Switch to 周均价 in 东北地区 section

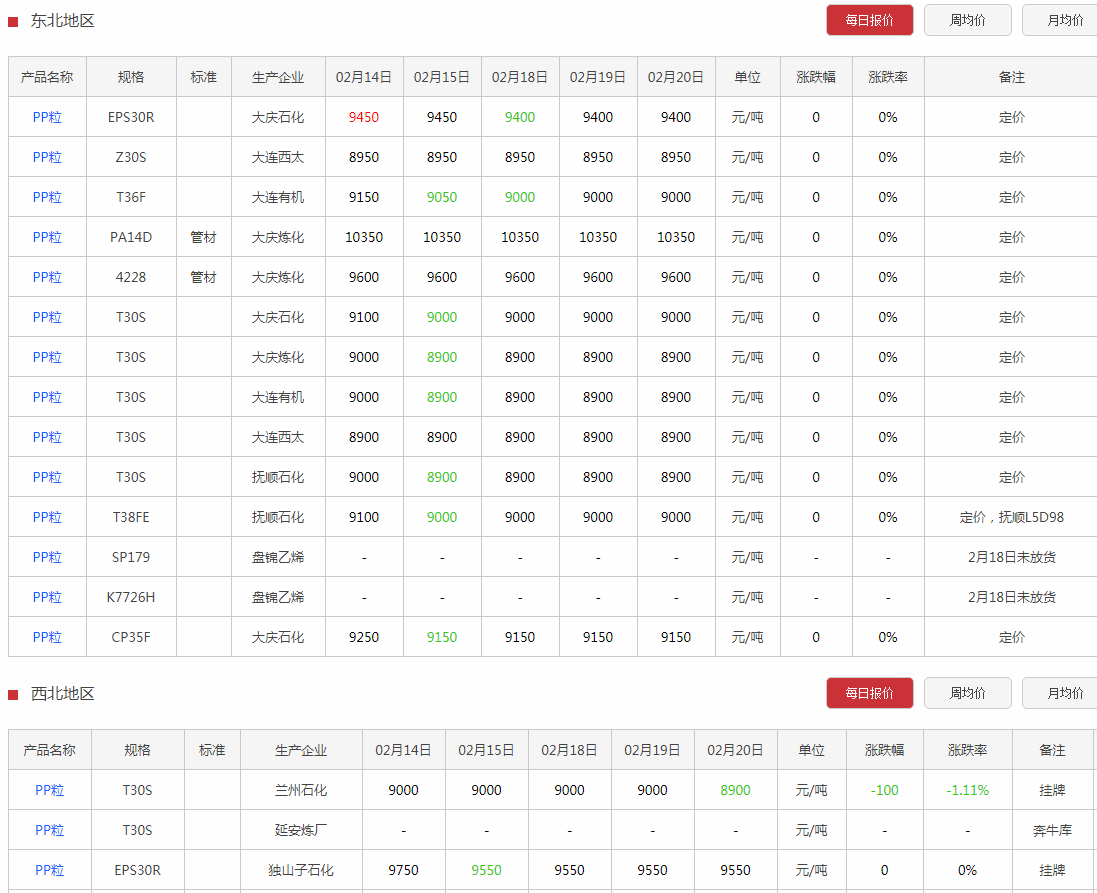pyautogui.click(x=967, y=20)
